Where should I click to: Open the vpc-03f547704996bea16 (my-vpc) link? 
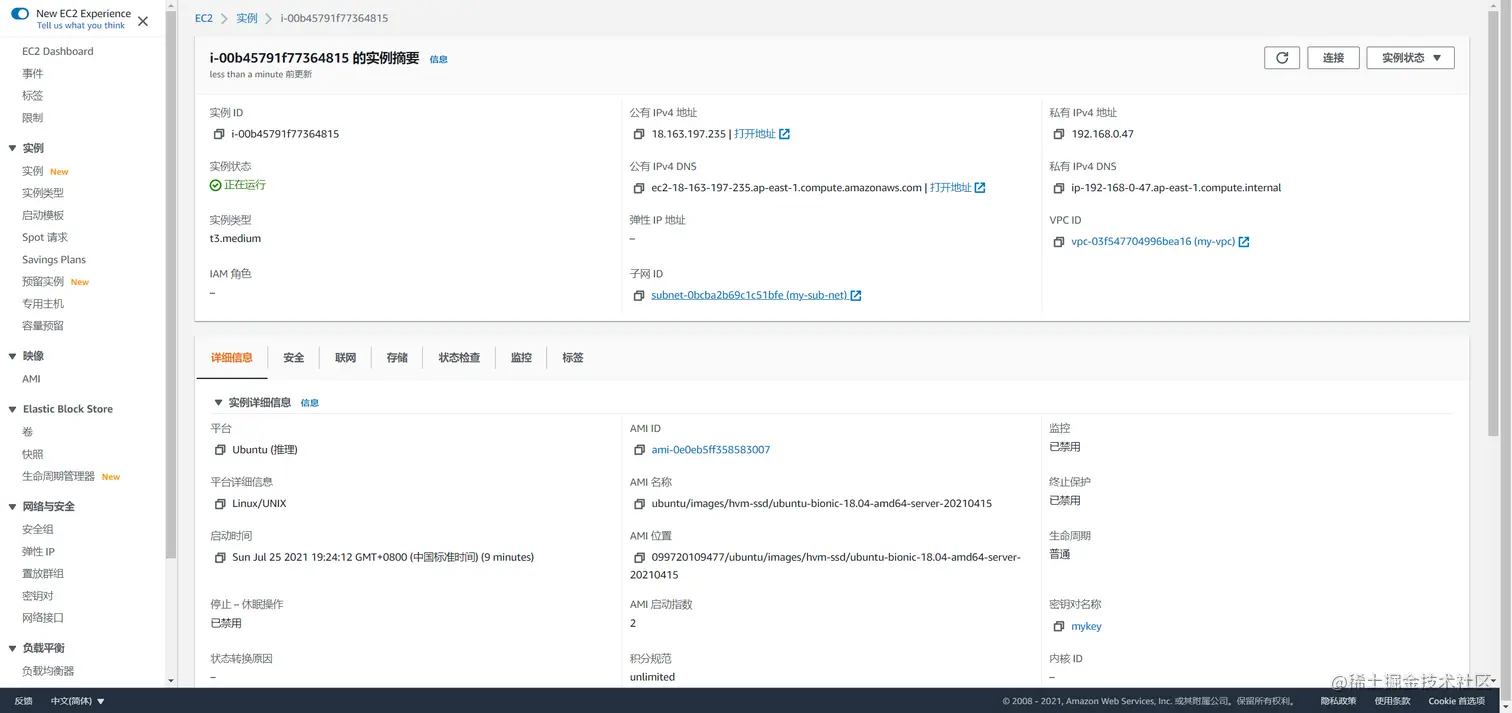(x=1153, y=242)
